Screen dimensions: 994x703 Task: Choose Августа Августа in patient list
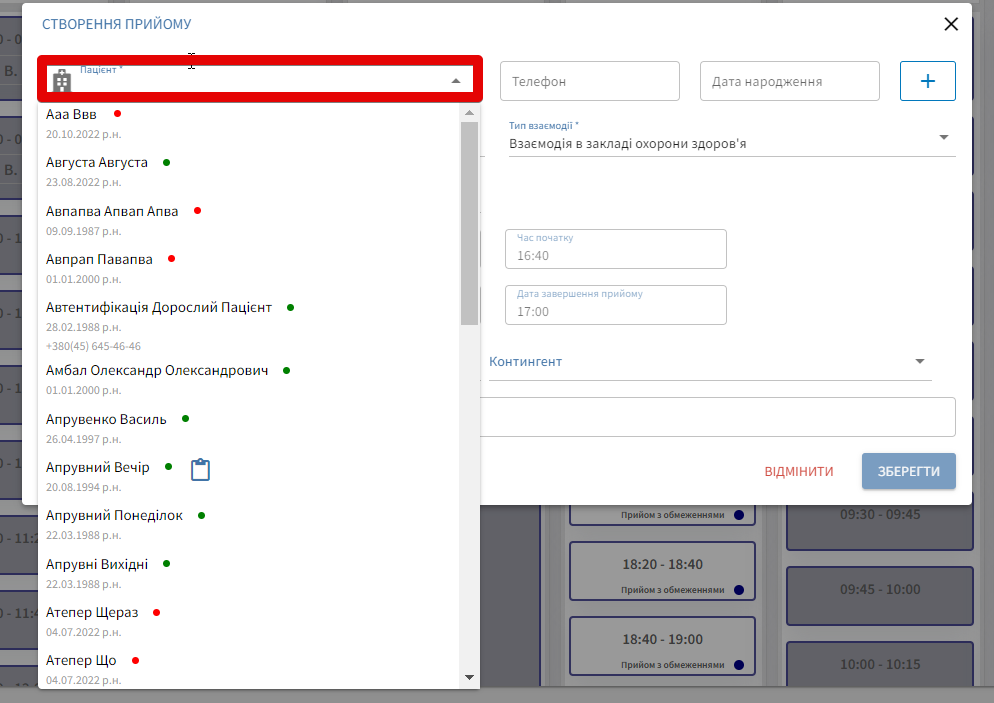[97, 163]
